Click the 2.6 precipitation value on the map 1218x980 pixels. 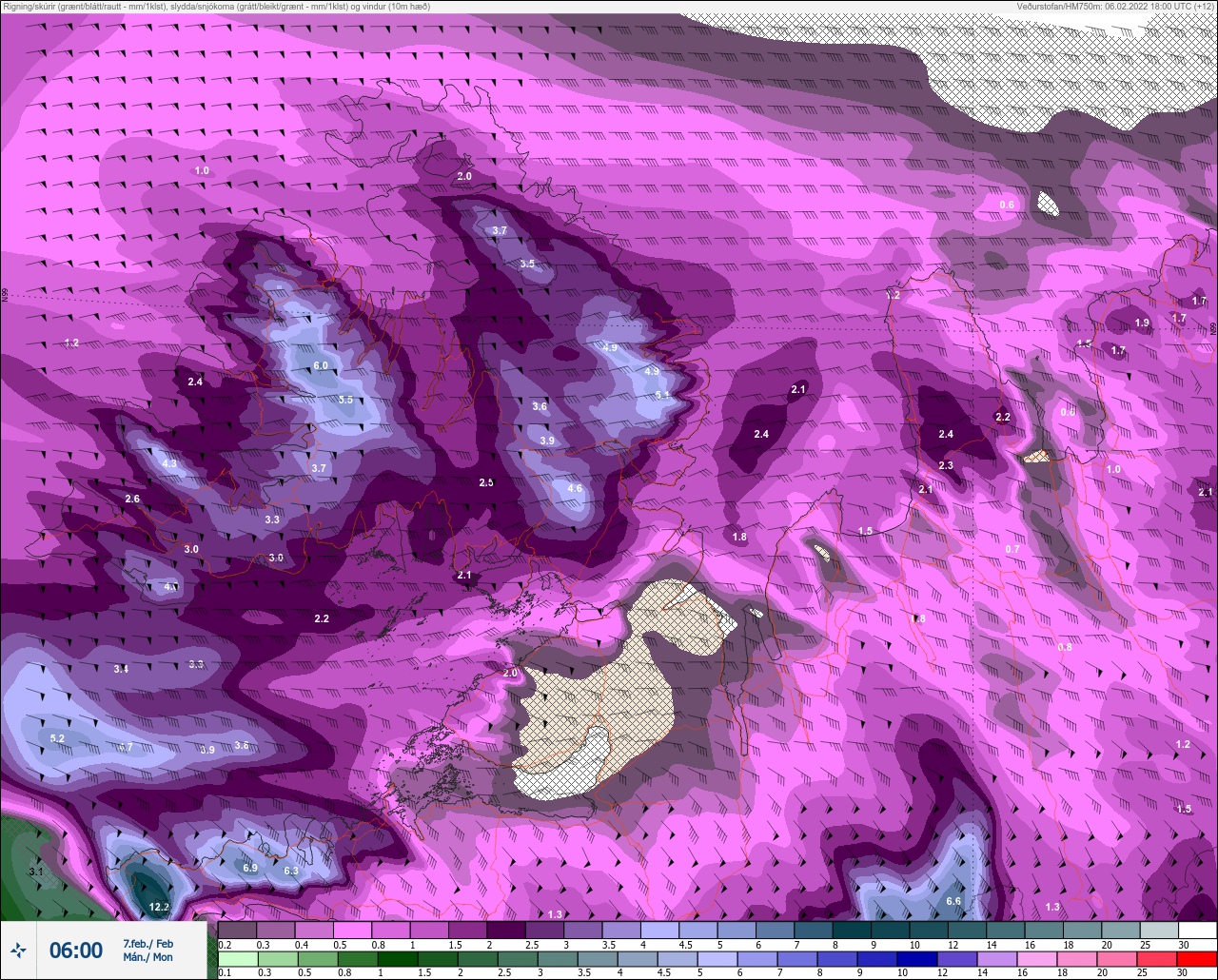click(x=132, y=499)
